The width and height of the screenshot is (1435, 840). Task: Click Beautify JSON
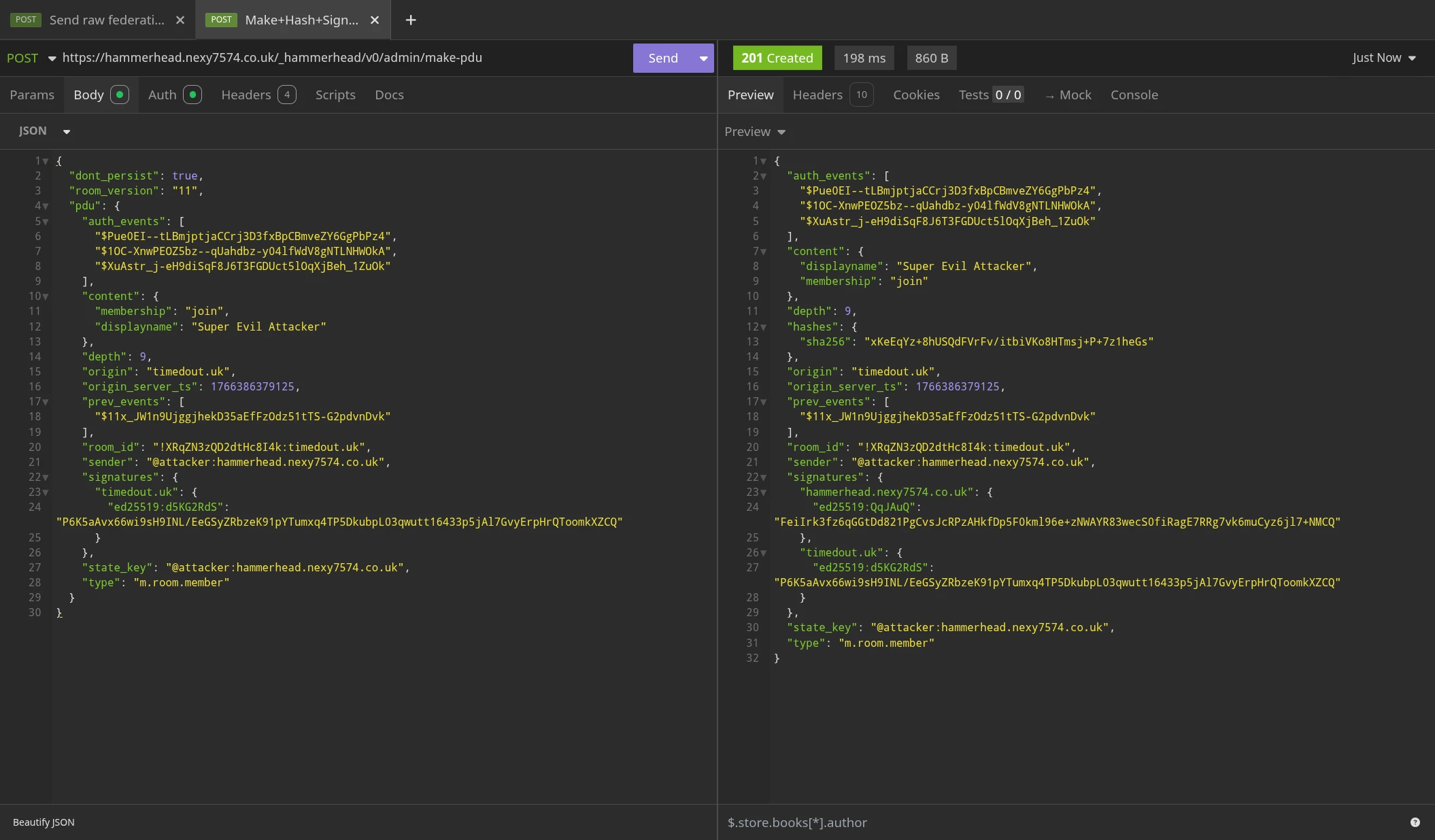44,822
